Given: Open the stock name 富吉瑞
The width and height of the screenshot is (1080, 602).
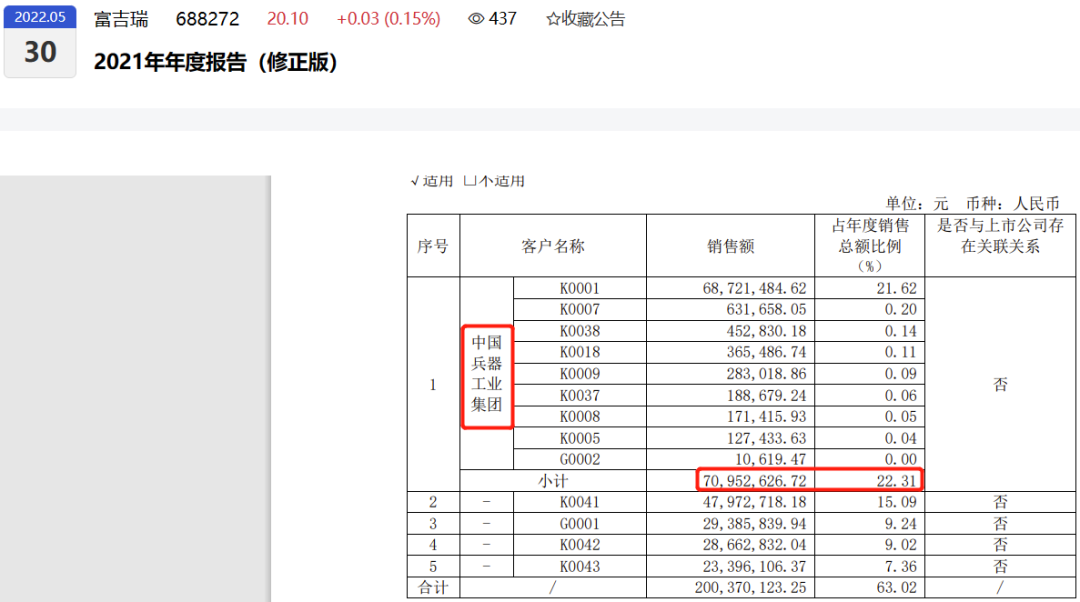Looking at the screenshot, I should coord(121,19).
